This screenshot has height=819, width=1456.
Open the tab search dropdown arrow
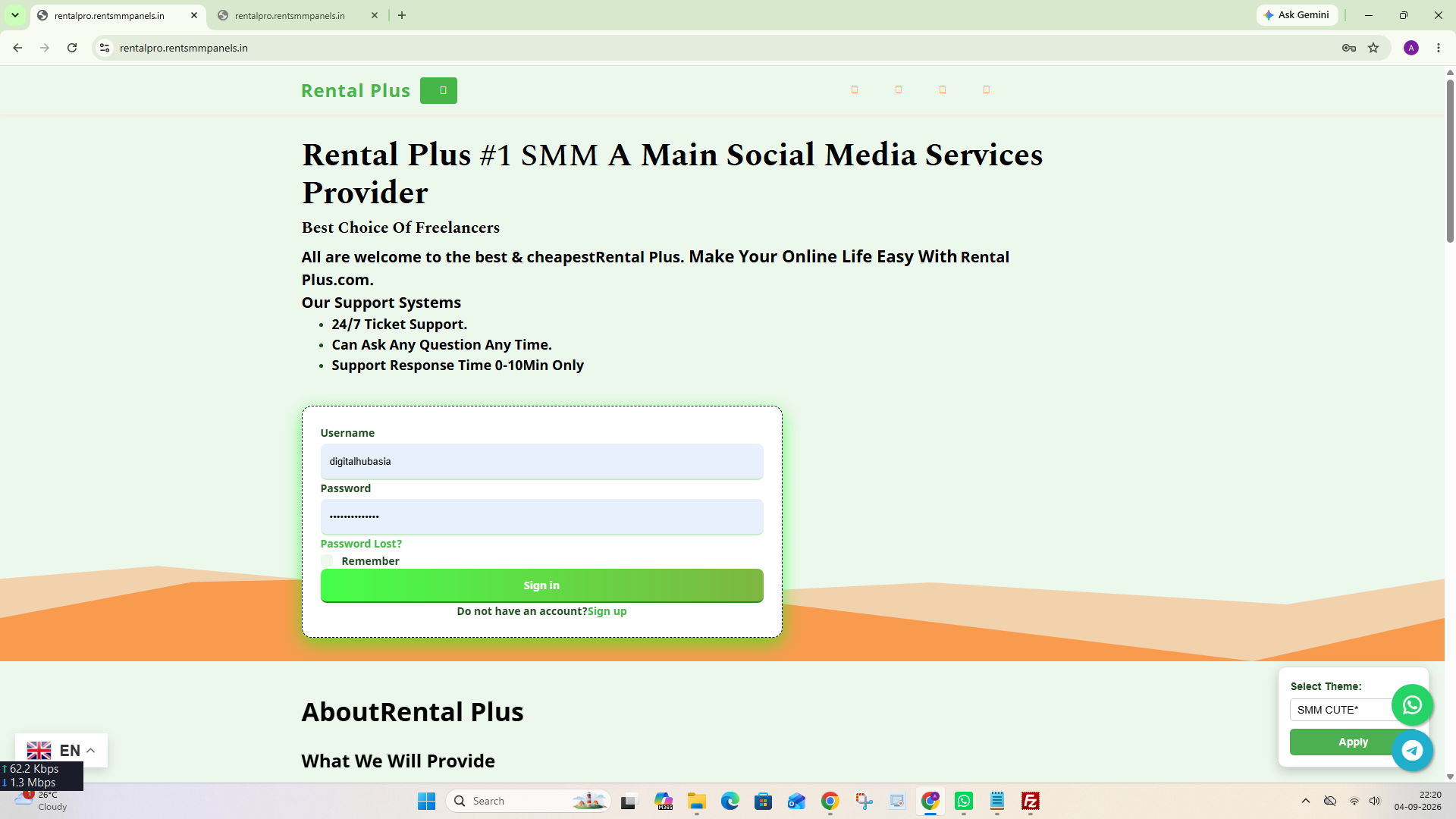pos(15,15)
